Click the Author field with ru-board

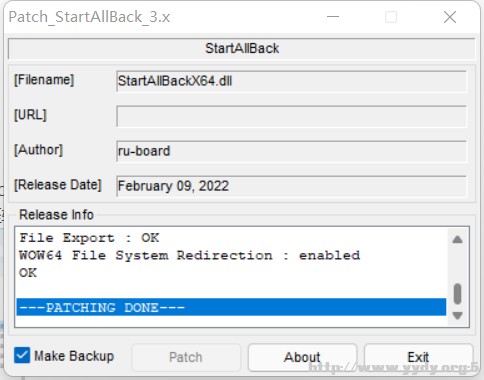tap(291, 151)
